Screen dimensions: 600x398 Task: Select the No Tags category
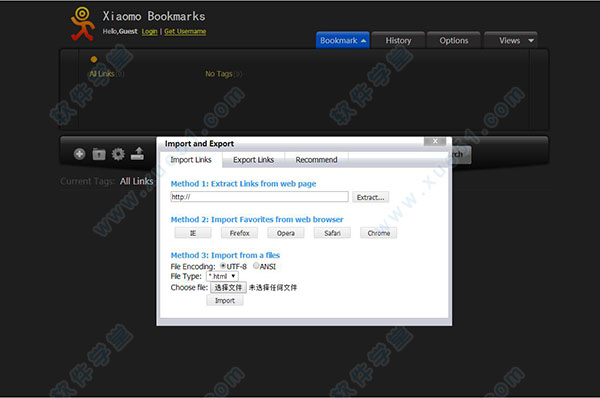[x=219, y=74]
